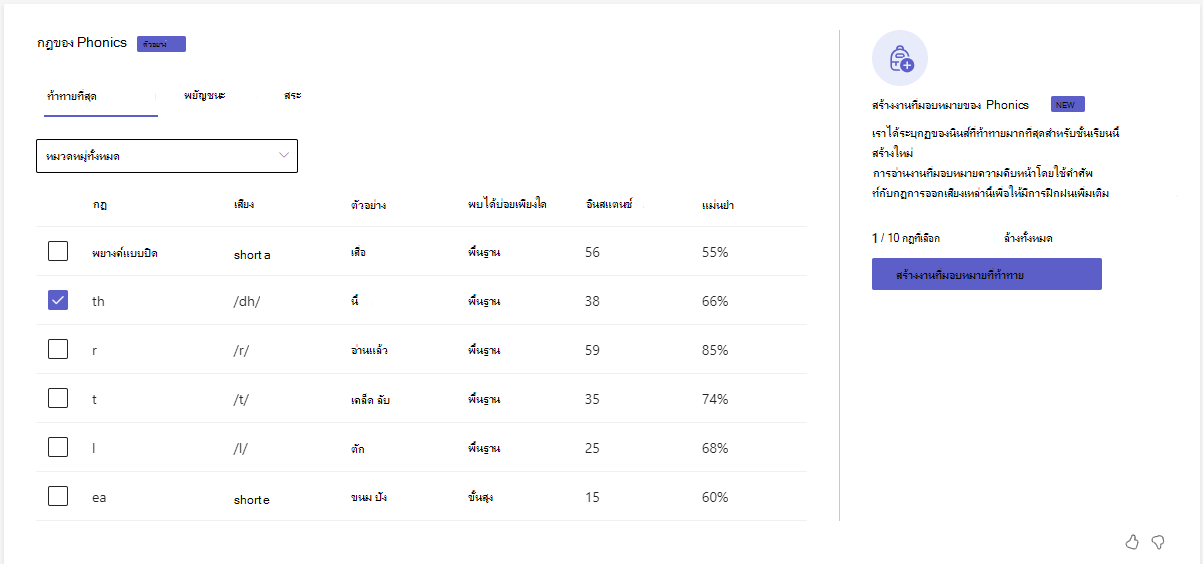Click the ล้างทั้งหมด clear all link
The image size is (1203, 564).
(1028, 238)
